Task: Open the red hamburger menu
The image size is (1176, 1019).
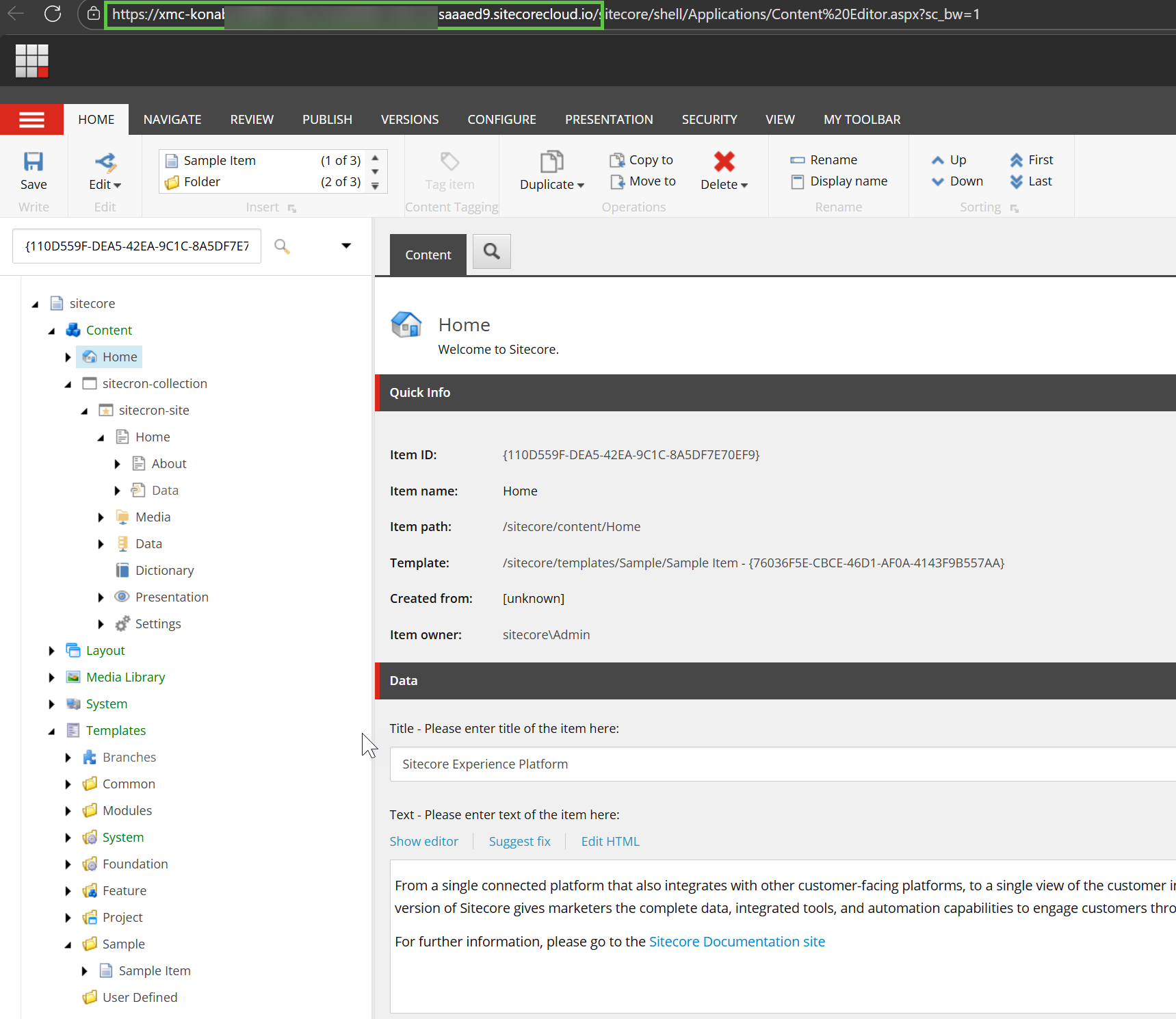Action: pos(31,120)
